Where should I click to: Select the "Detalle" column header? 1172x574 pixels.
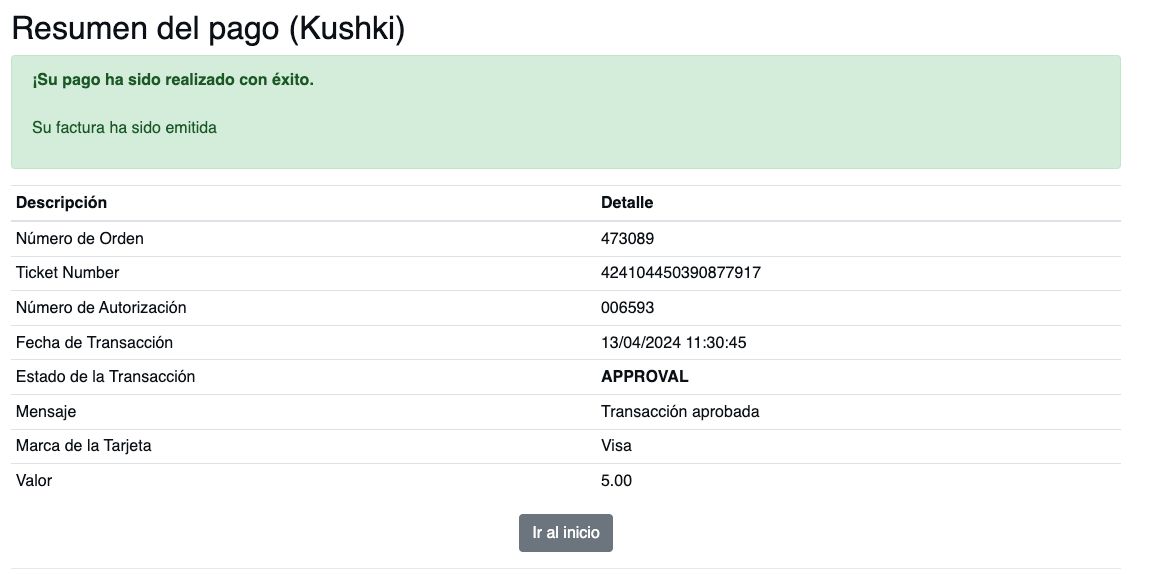(627, 203)
